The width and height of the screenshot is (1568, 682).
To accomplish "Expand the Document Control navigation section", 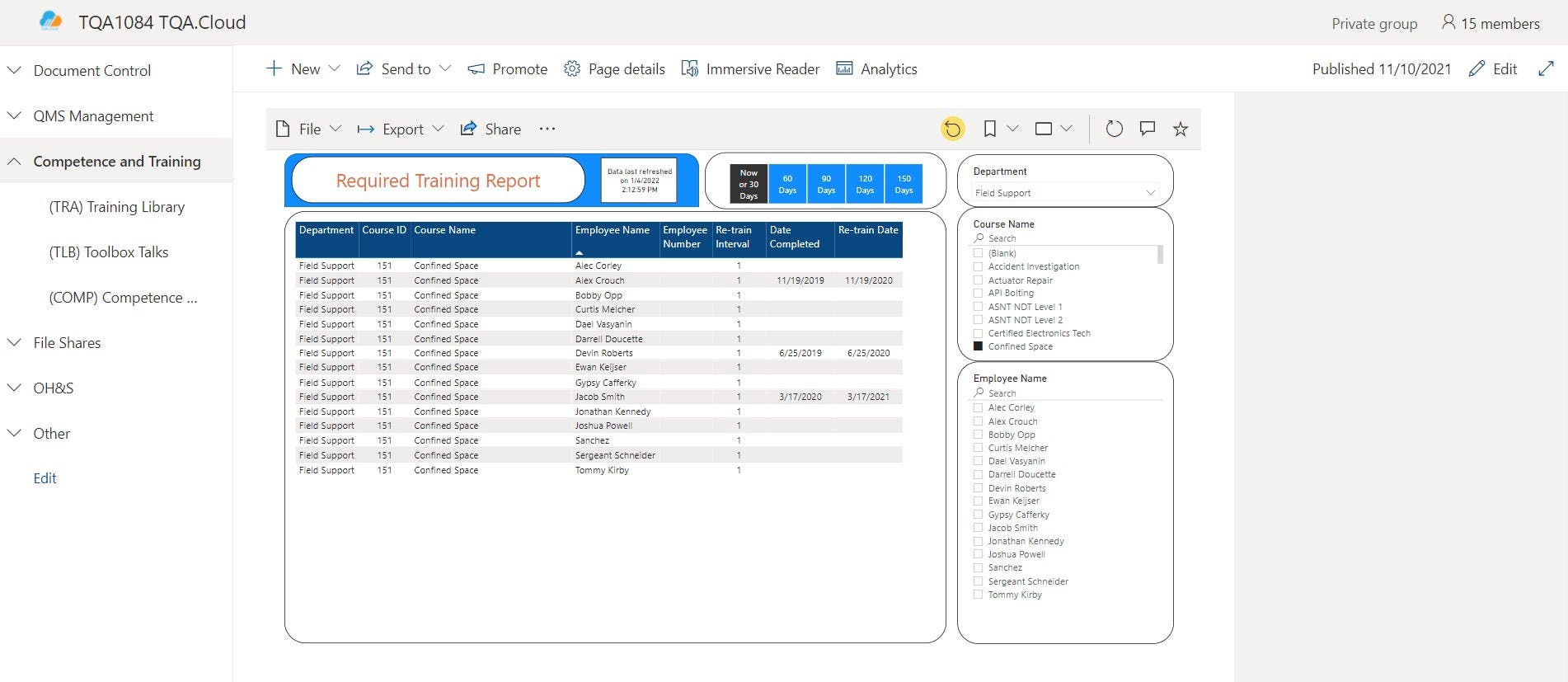I will tap(14, 71).
